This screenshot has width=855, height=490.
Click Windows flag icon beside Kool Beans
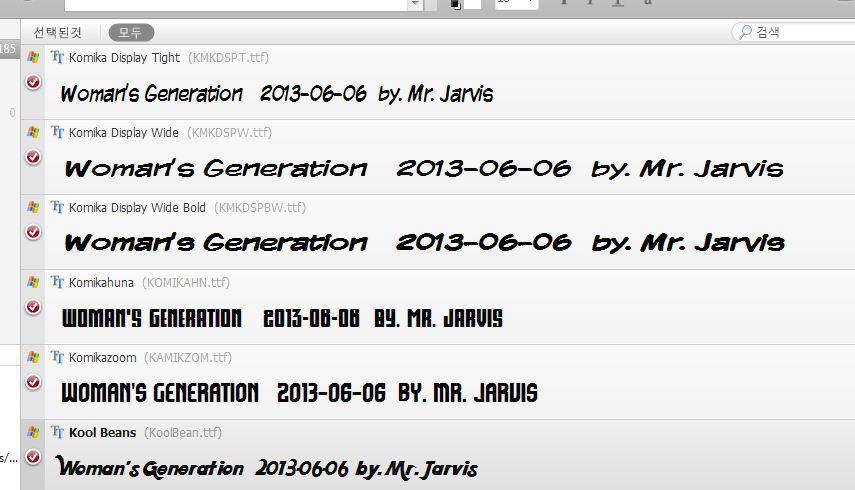tap(33, 432)
